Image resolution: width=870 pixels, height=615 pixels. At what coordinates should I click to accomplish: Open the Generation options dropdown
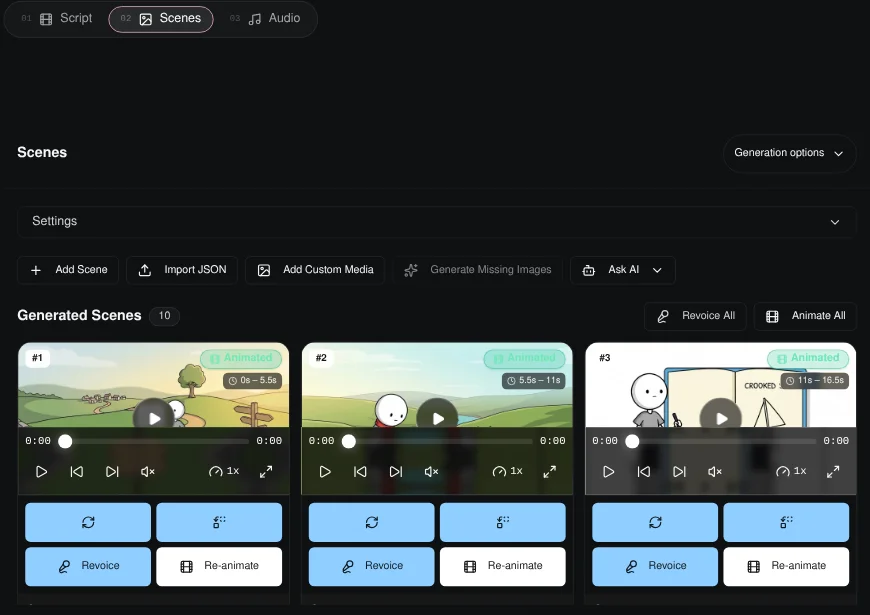pos(789,153)
